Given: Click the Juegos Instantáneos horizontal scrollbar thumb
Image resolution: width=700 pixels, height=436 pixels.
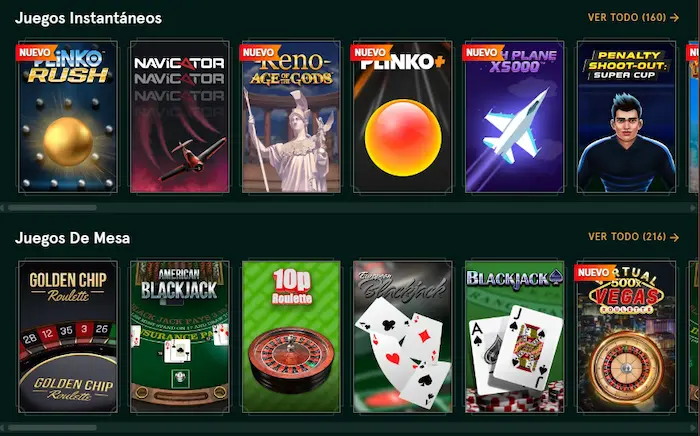Looking at the screenshot, I should point(52,208).
